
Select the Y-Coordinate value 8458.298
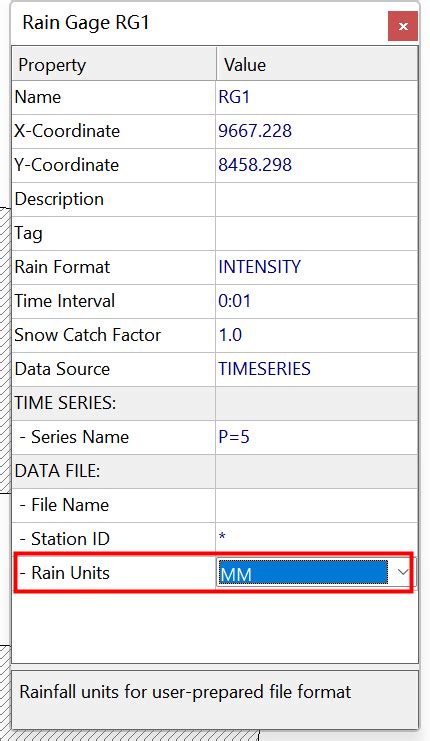coord(317,165)
